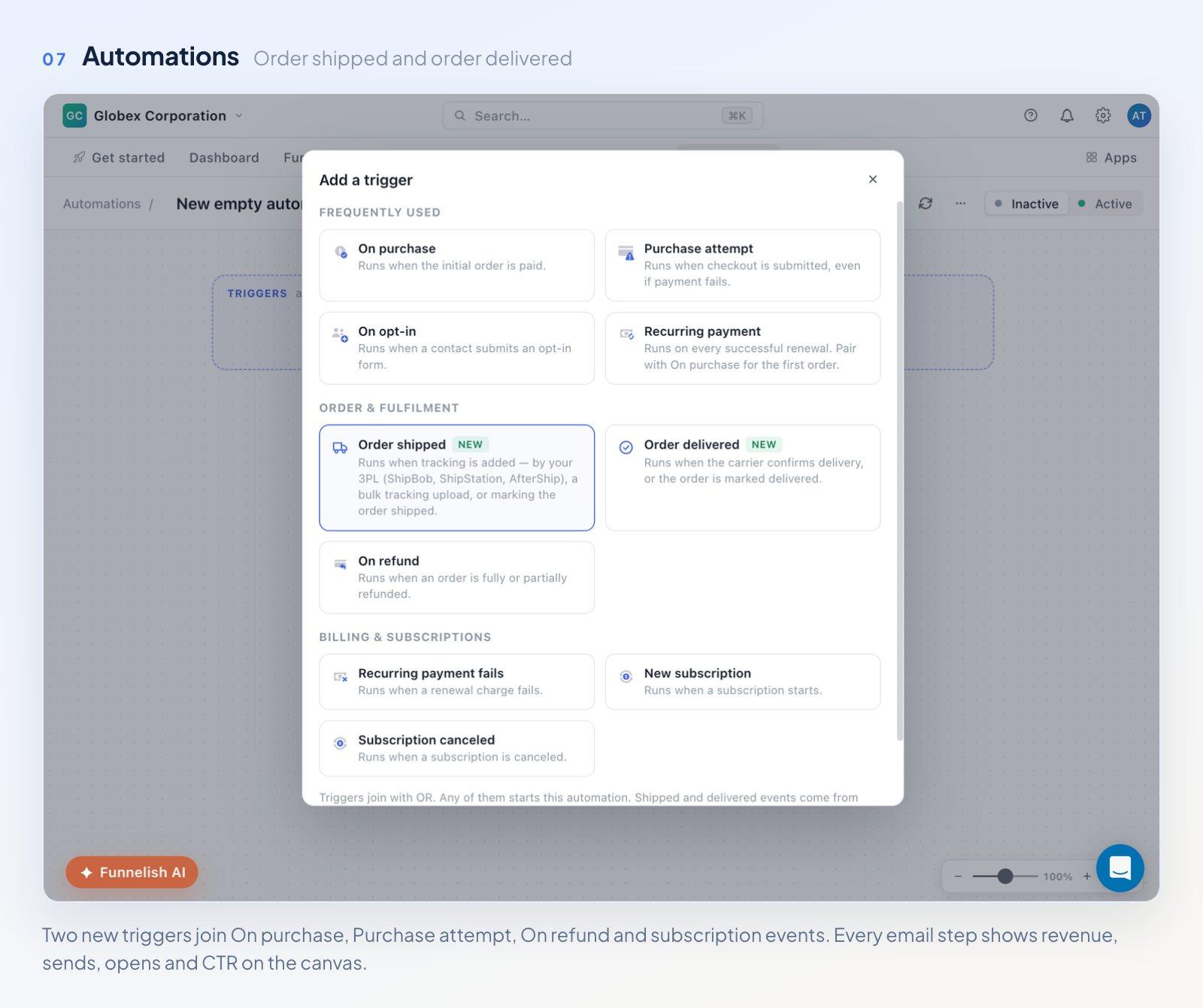The width and height of the screenshot is (1203, 1008).
Task: Open the Apps menu
Action: (x=1111, y=157)
